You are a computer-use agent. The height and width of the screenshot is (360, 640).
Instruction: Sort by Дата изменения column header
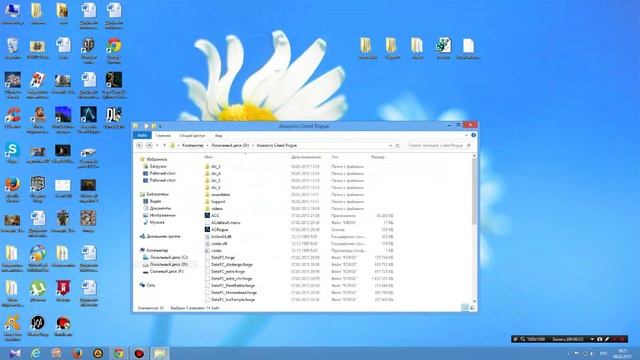306,157
